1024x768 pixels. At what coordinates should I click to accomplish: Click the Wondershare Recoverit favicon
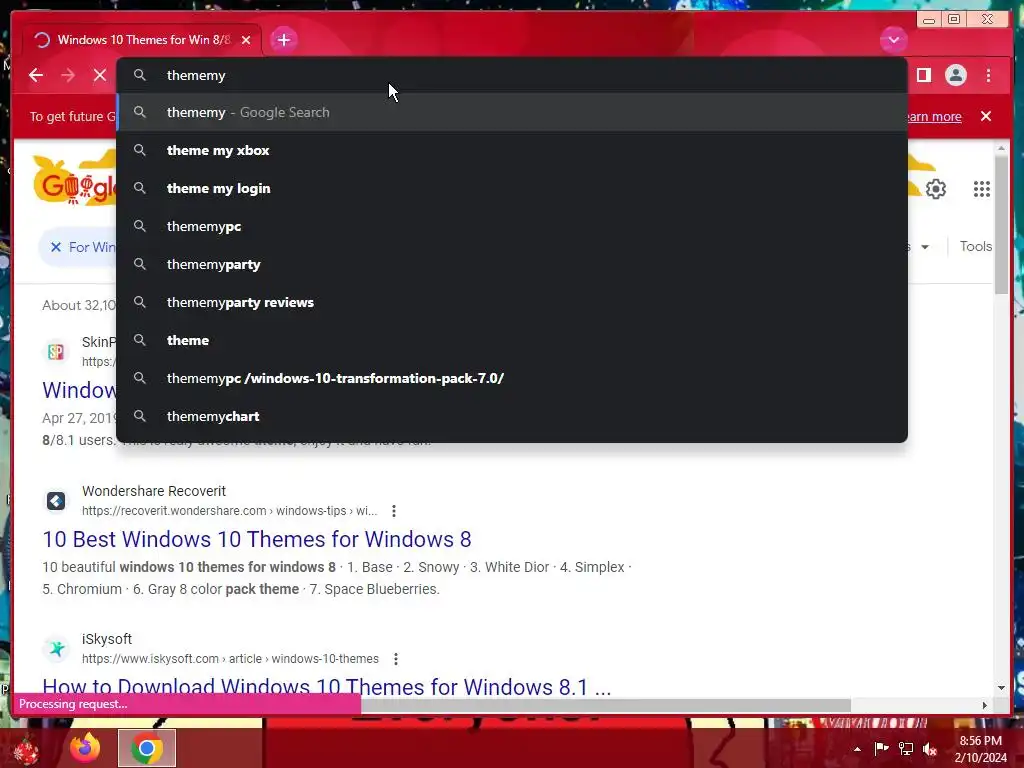(x=56, y=501)
